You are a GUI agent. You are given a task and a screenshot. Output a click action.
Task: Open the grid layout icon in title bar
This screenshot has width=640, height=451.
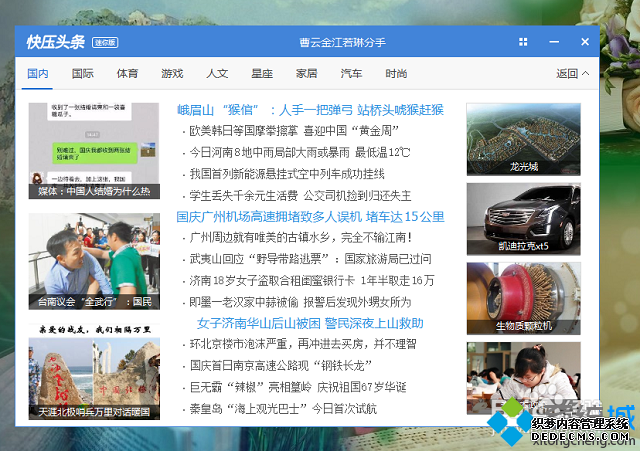click(x=523, y=42)
